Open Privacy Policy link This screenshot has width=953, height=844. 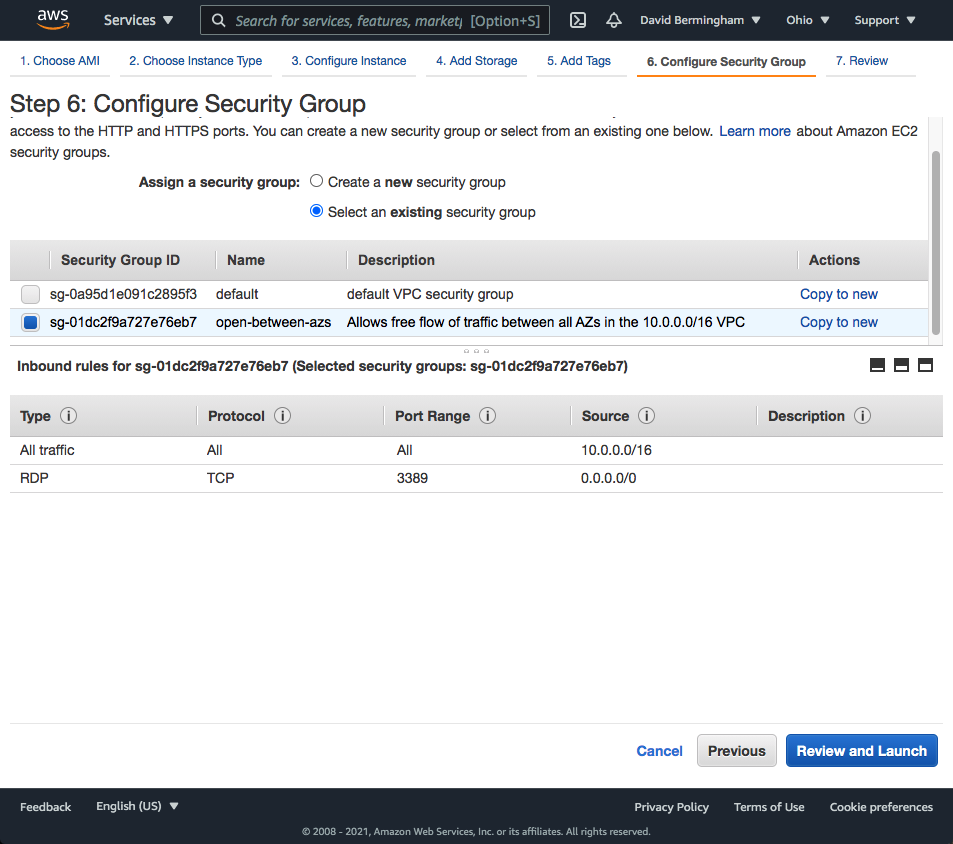671,806
